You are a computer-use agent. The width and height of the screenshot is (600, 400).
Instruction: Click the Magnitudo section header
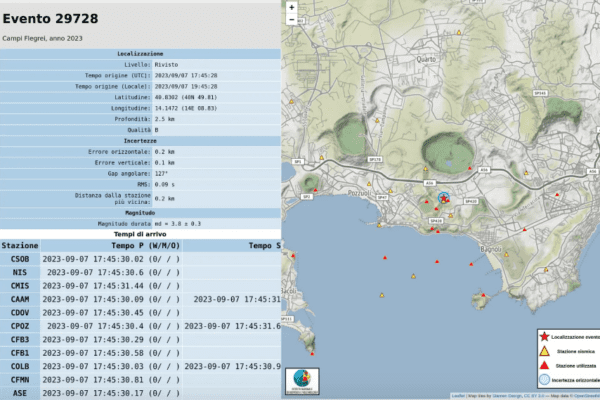140,212
